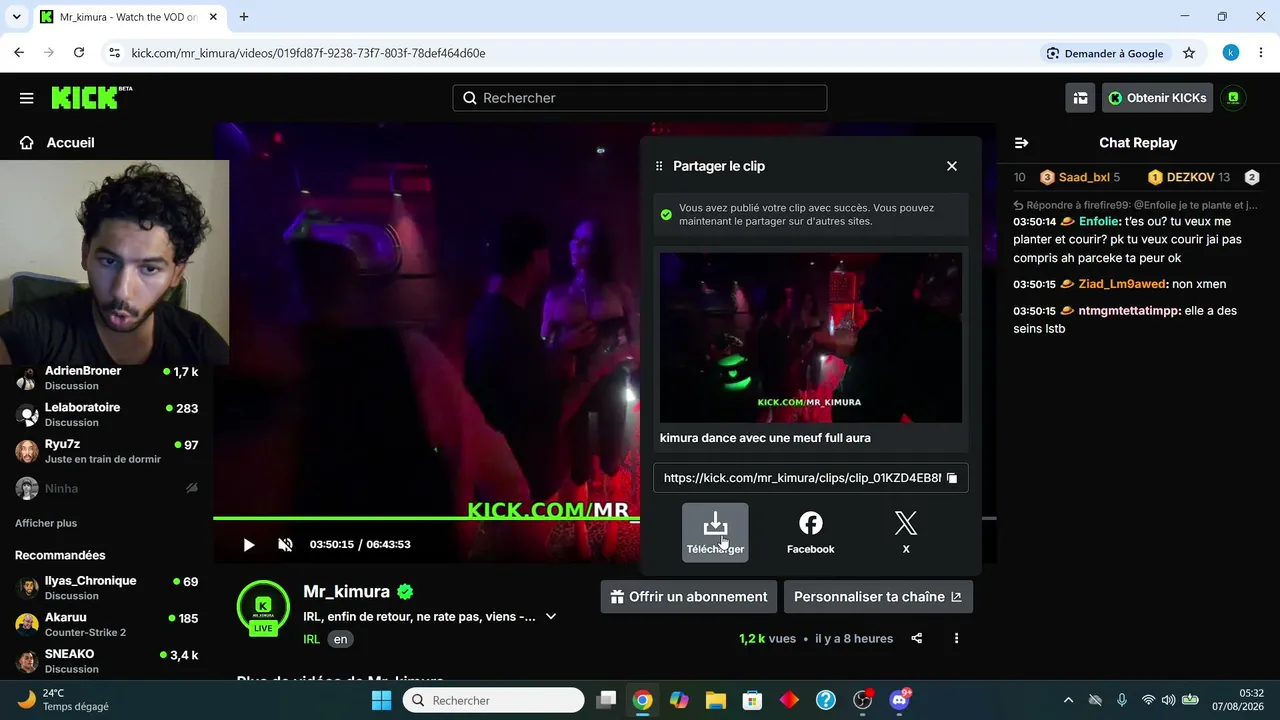1280x720 pixels.
Task: Reload the page in Chrome
Action: tap(79, 53)
